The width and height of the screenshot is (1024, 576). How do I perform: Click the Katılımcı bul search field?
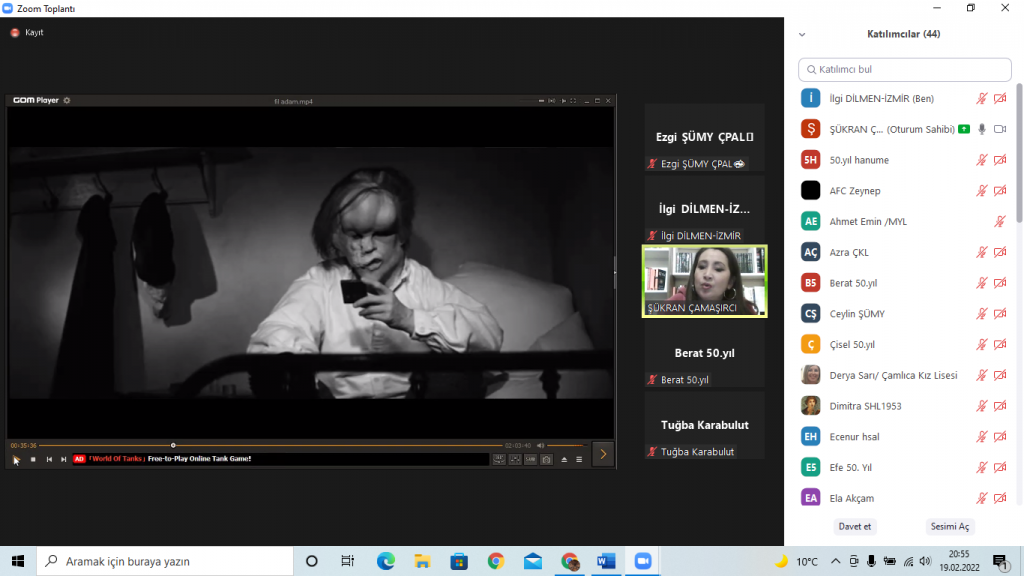tap(904, 69)
